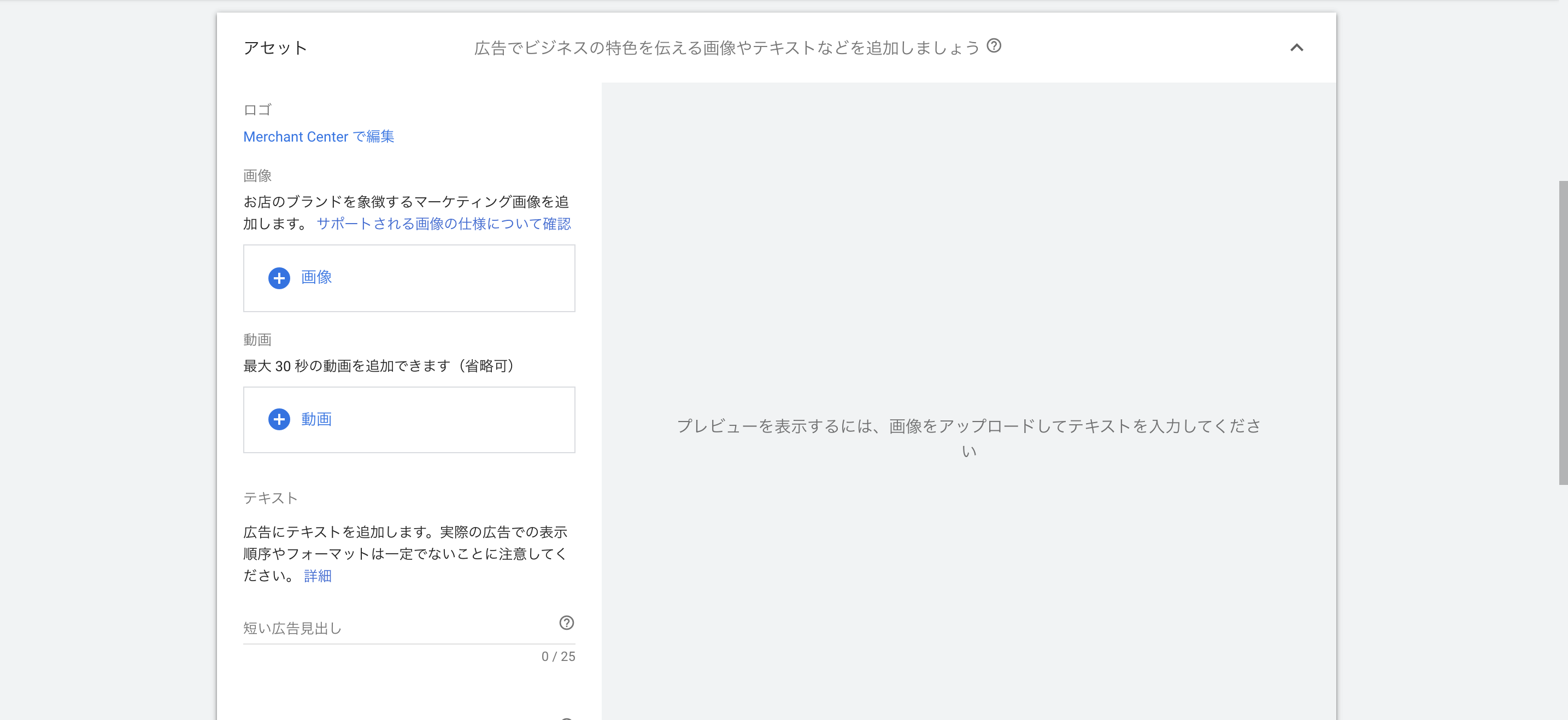The height and width of the screenshot is (720, 1568).
Task: Click the assets header description text
Action: 726,48
